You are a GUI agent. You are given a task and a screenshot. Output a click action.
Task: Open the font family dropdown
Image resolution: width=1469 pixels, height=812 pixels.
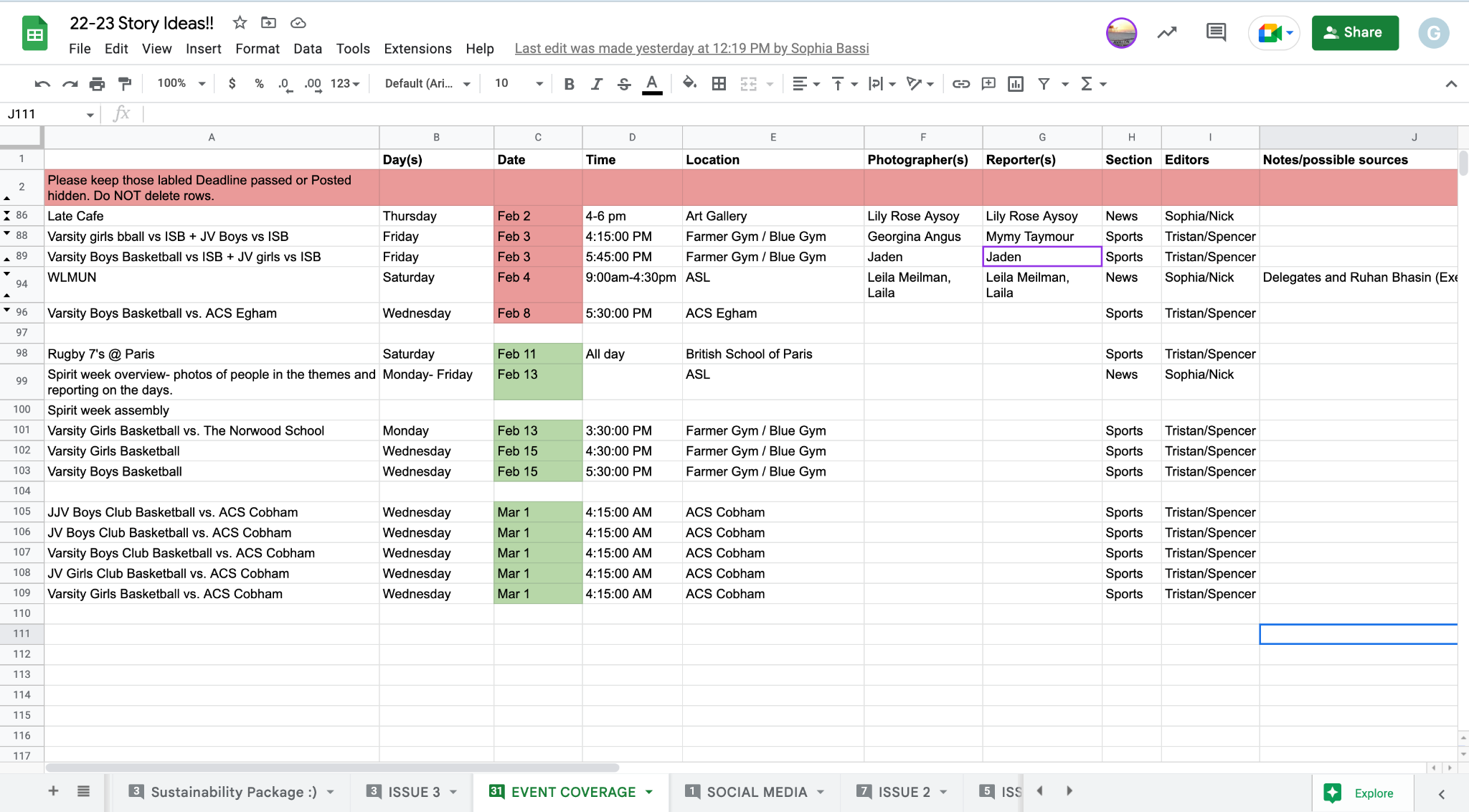coord(428,83)
